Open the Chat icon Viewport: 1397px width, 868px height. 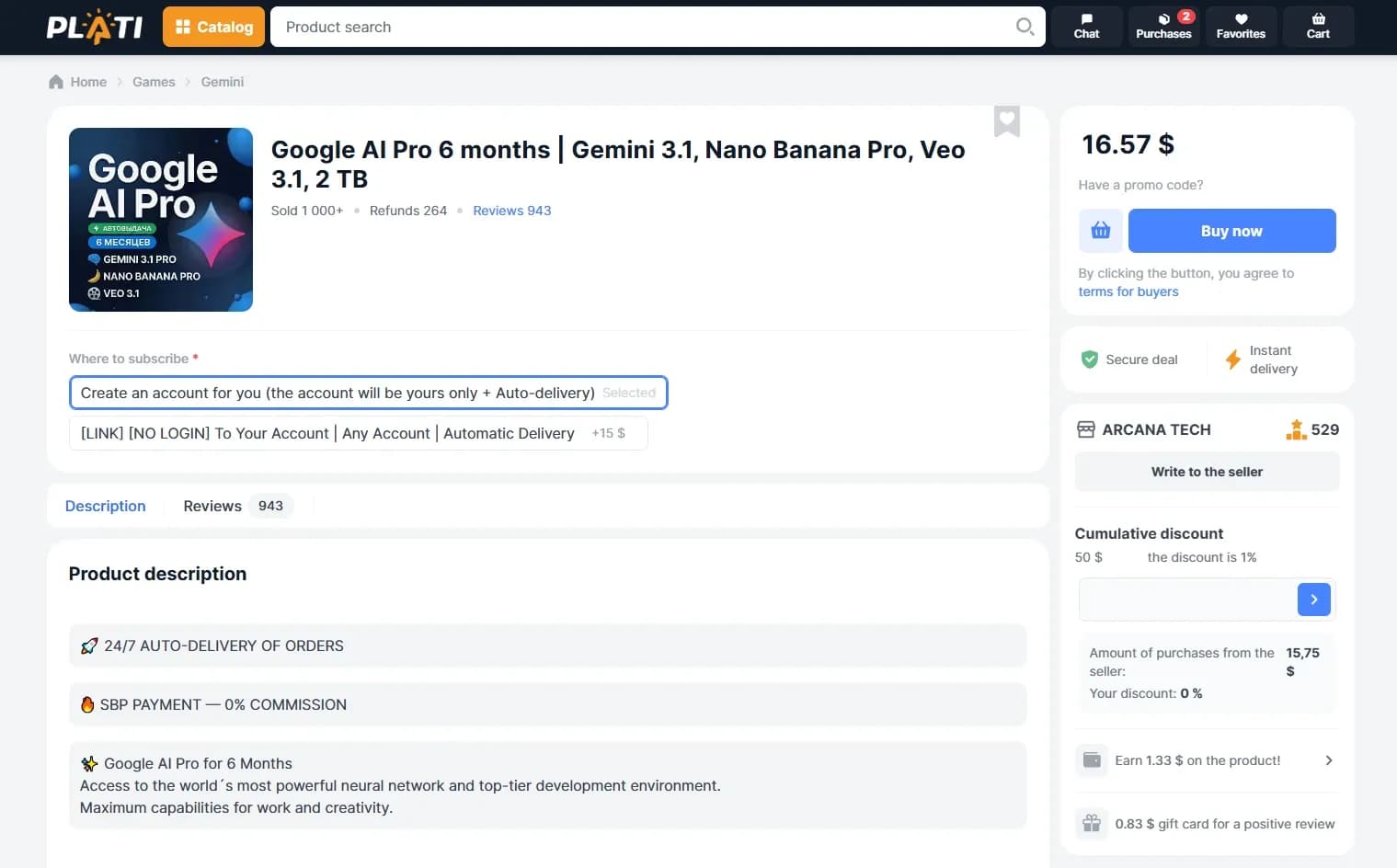(x=1086, y=27)
